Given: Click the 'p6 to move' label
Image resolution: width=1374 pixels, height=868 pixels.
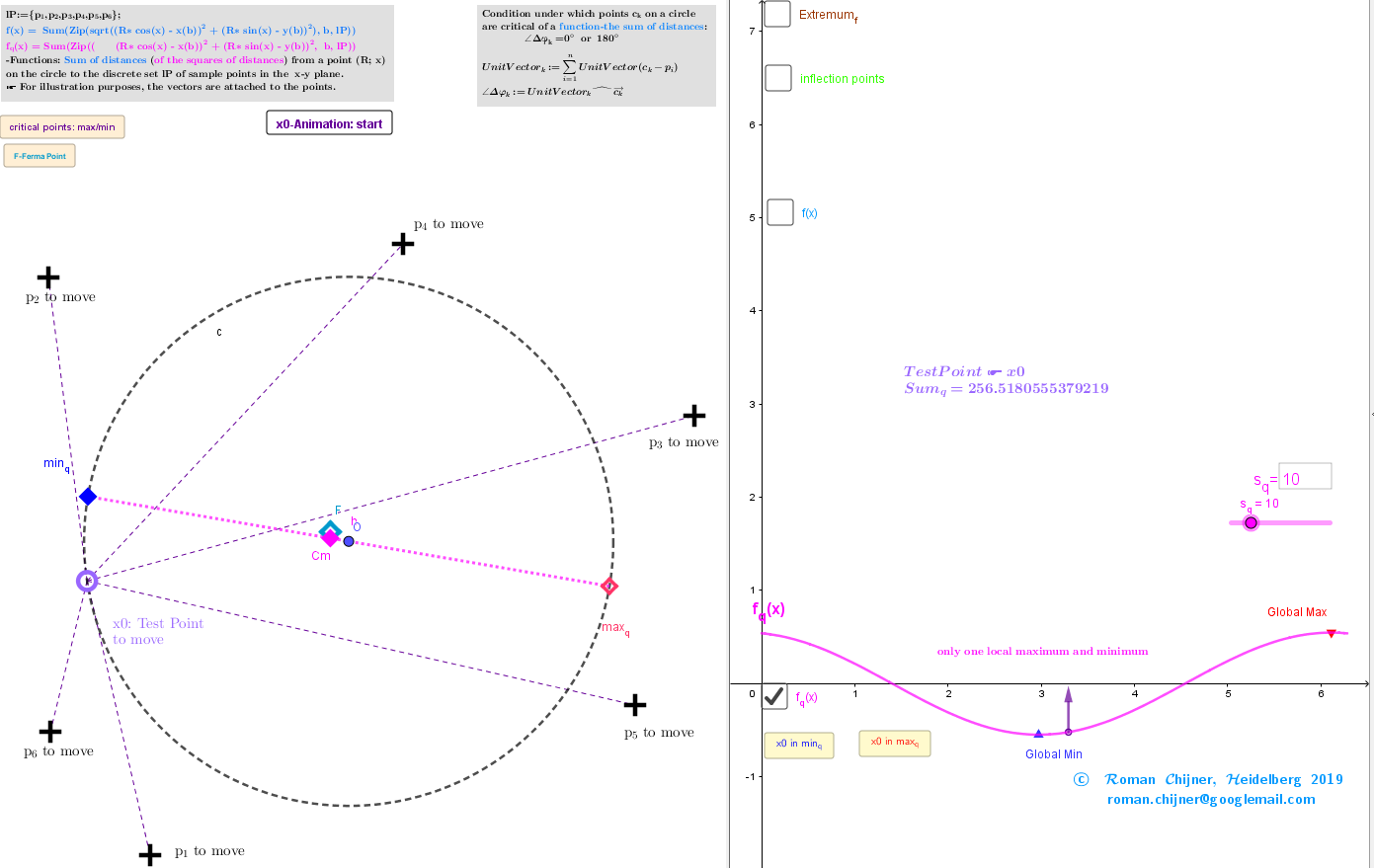Looking at the screenshot, I should point(58,751).
